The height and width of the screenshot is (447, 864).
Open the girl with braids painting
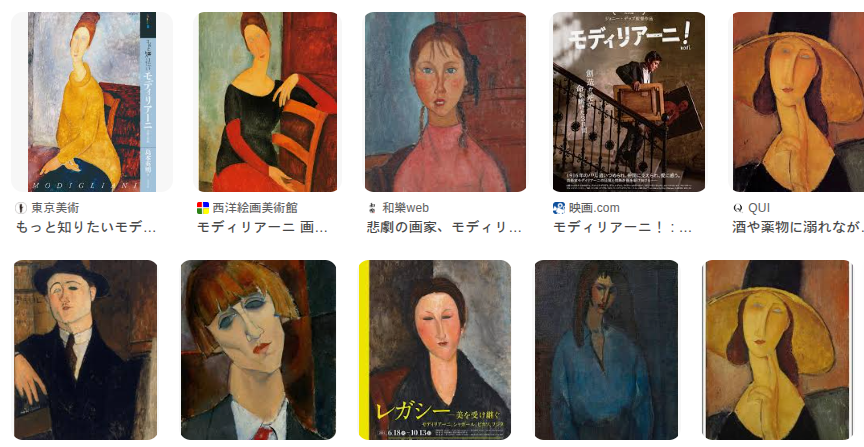[x=445, y=102]
